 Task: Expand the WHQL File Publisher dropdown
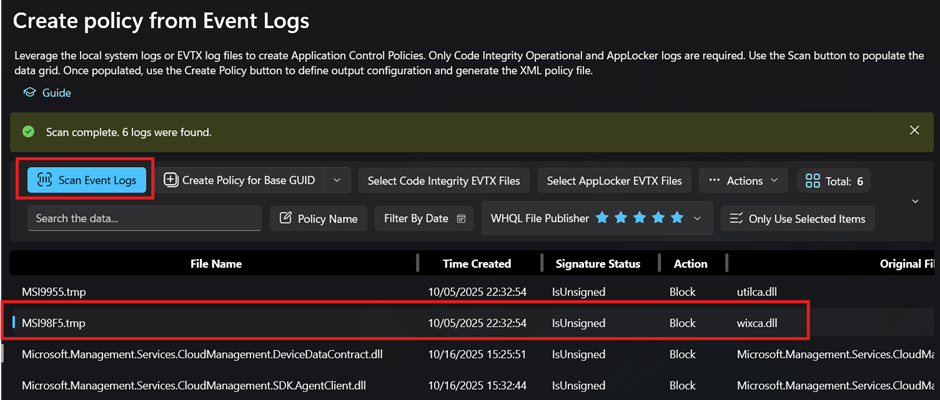click(x=697, y=218)
